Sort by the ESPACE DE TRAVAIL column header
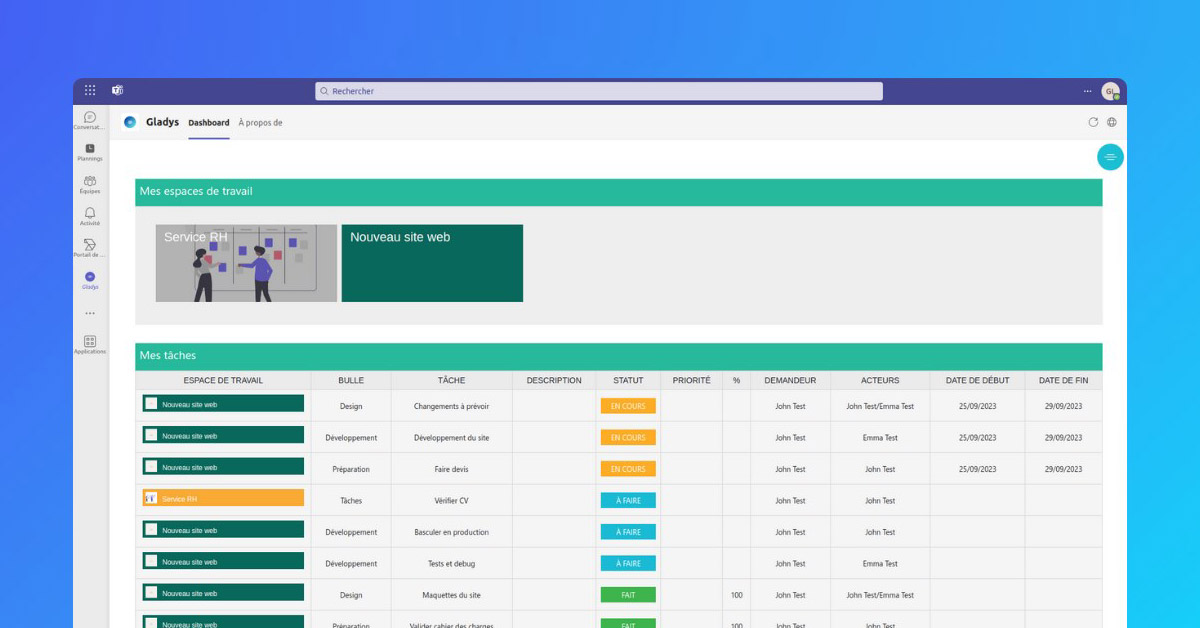Viewport: 1200px width, 628px height. tap(223, 380)
